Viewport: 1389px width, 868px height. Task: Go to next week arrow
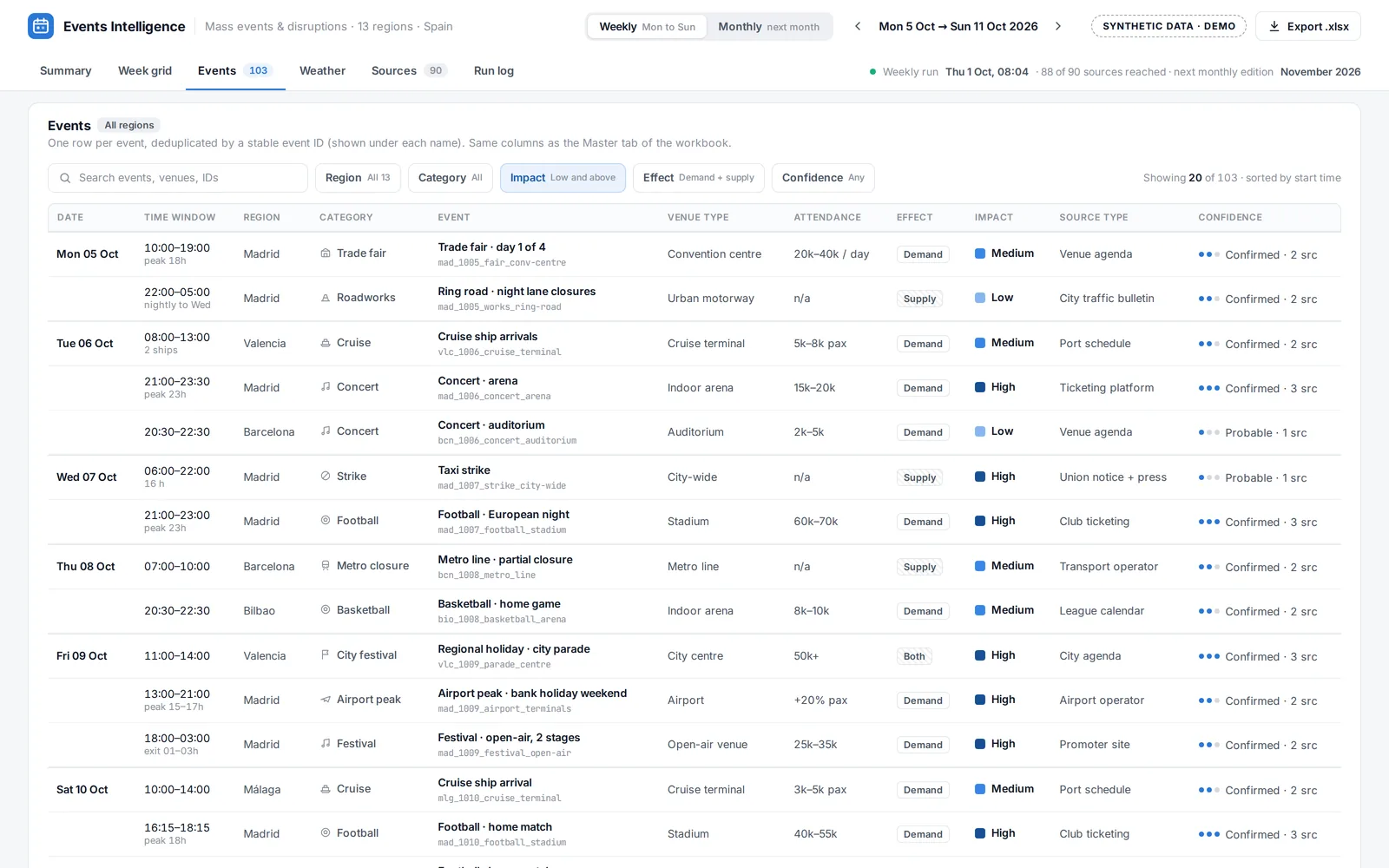coord(1058,26)
